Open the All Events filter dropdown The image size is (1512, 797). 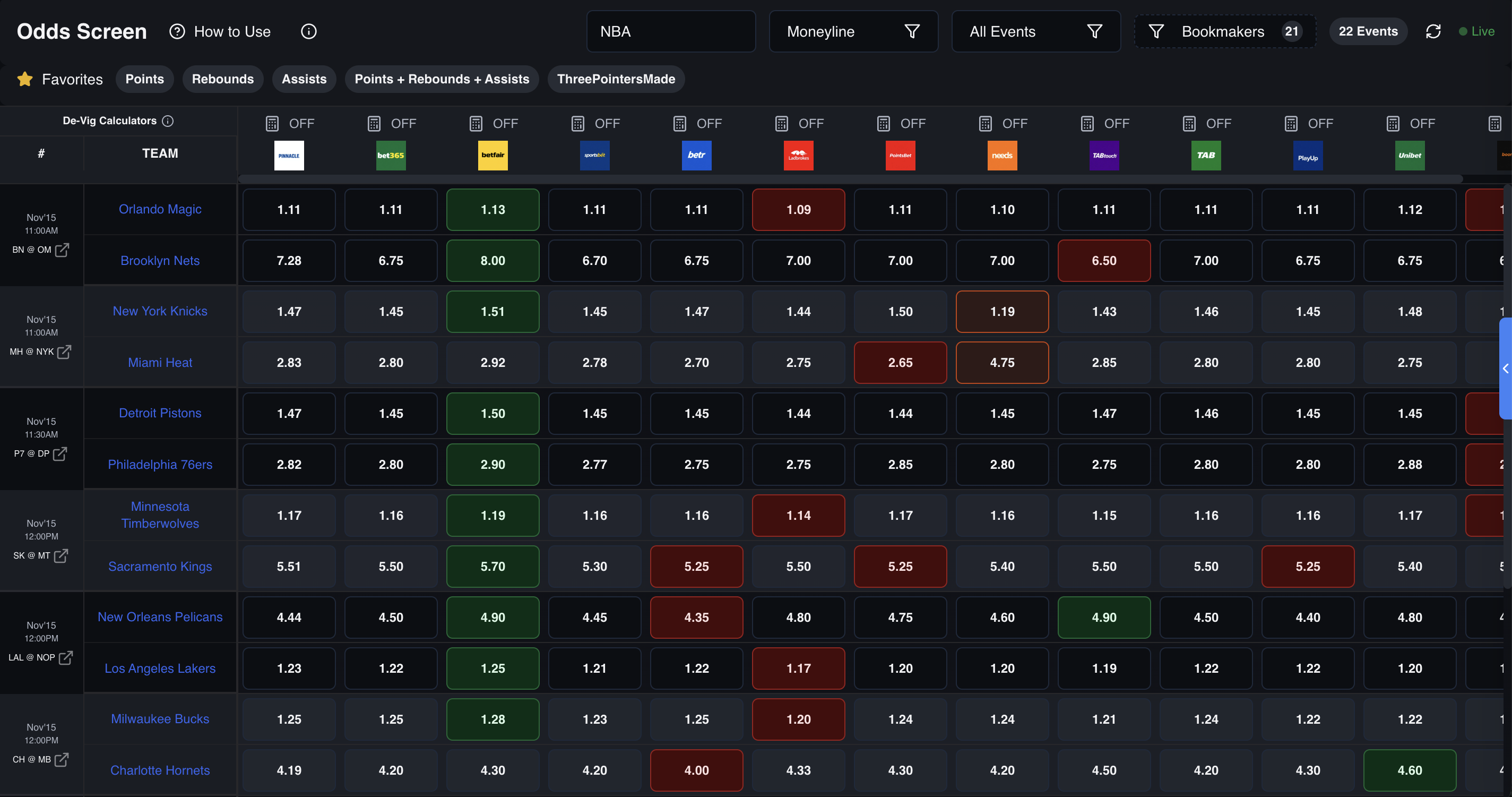coord(1036,31)
